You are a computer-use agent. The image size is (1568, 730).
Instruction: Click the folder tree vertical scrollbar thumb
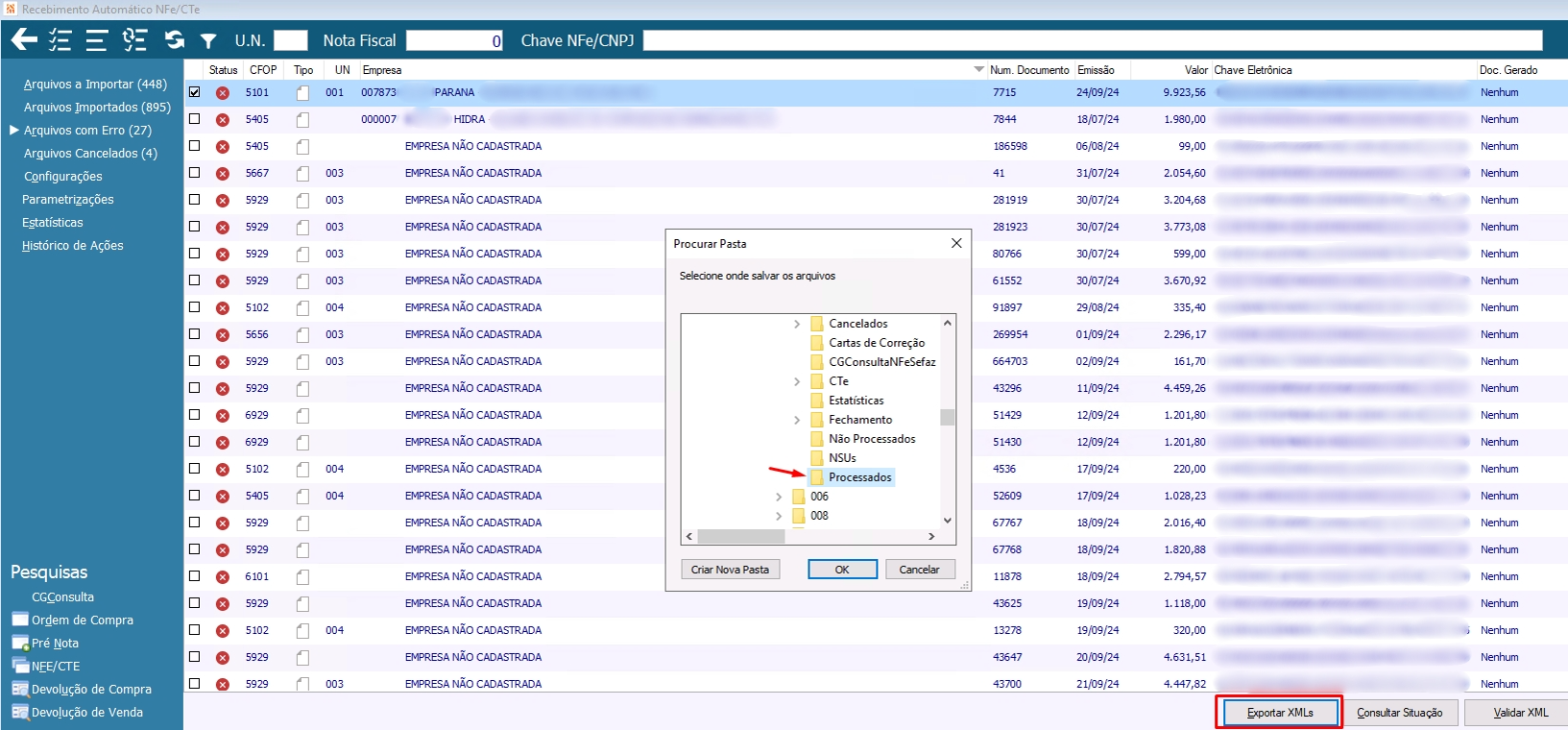pos(948,417)
